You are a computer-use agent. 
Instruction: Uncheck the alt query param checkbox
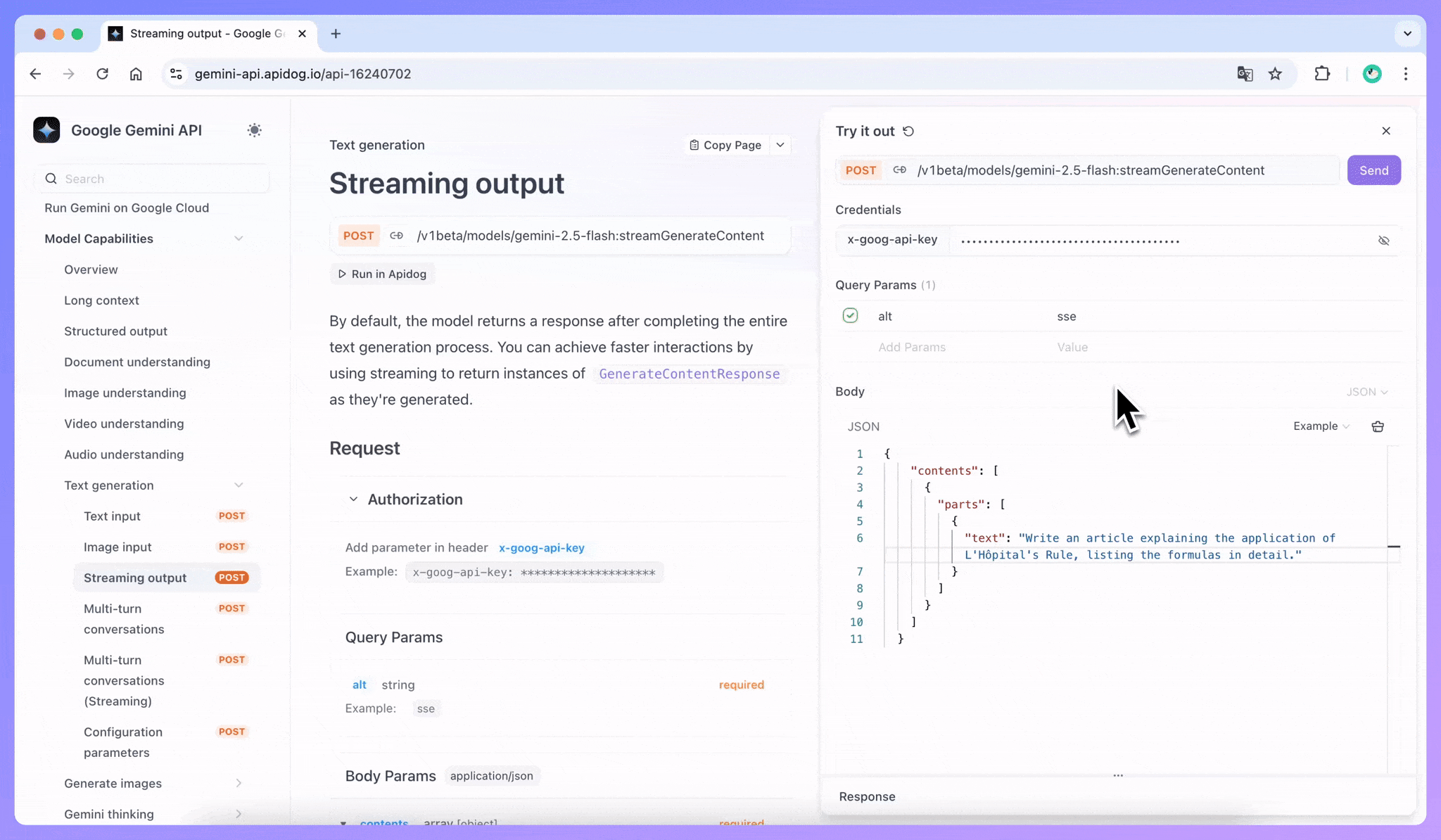point(850,316)
